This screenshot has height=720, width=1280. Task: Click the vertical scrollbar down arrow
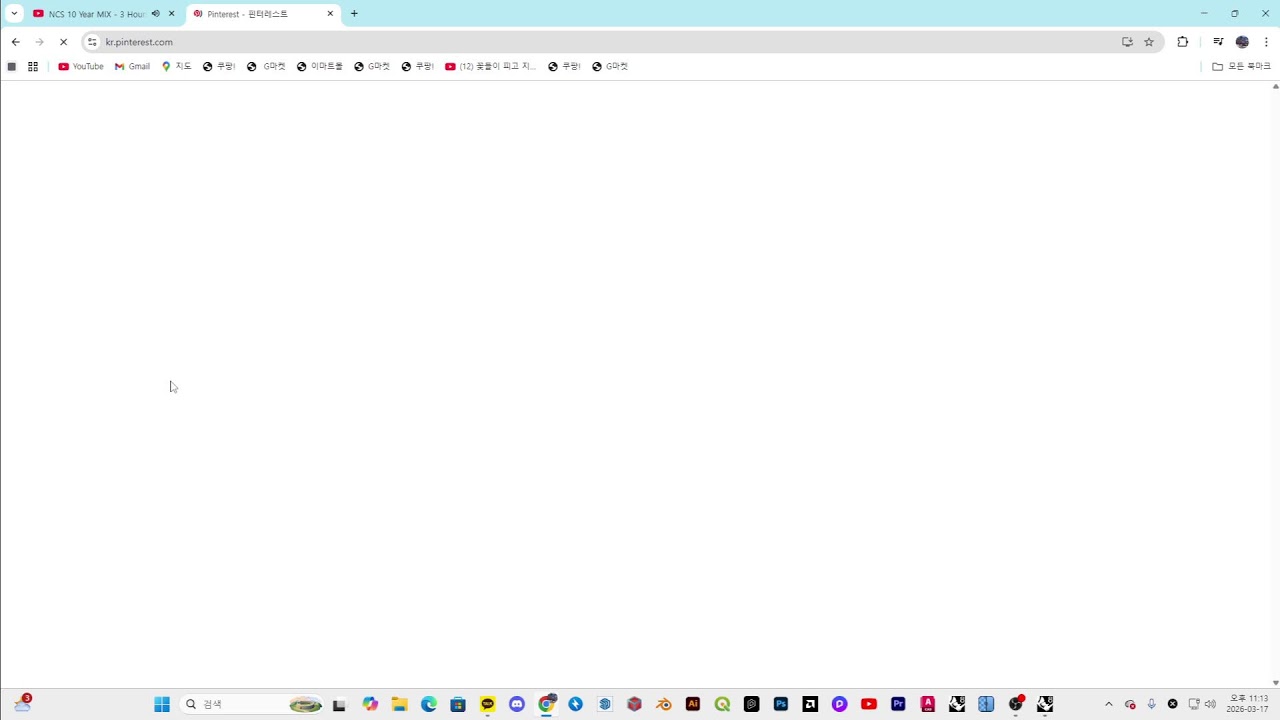point(1275,683)
